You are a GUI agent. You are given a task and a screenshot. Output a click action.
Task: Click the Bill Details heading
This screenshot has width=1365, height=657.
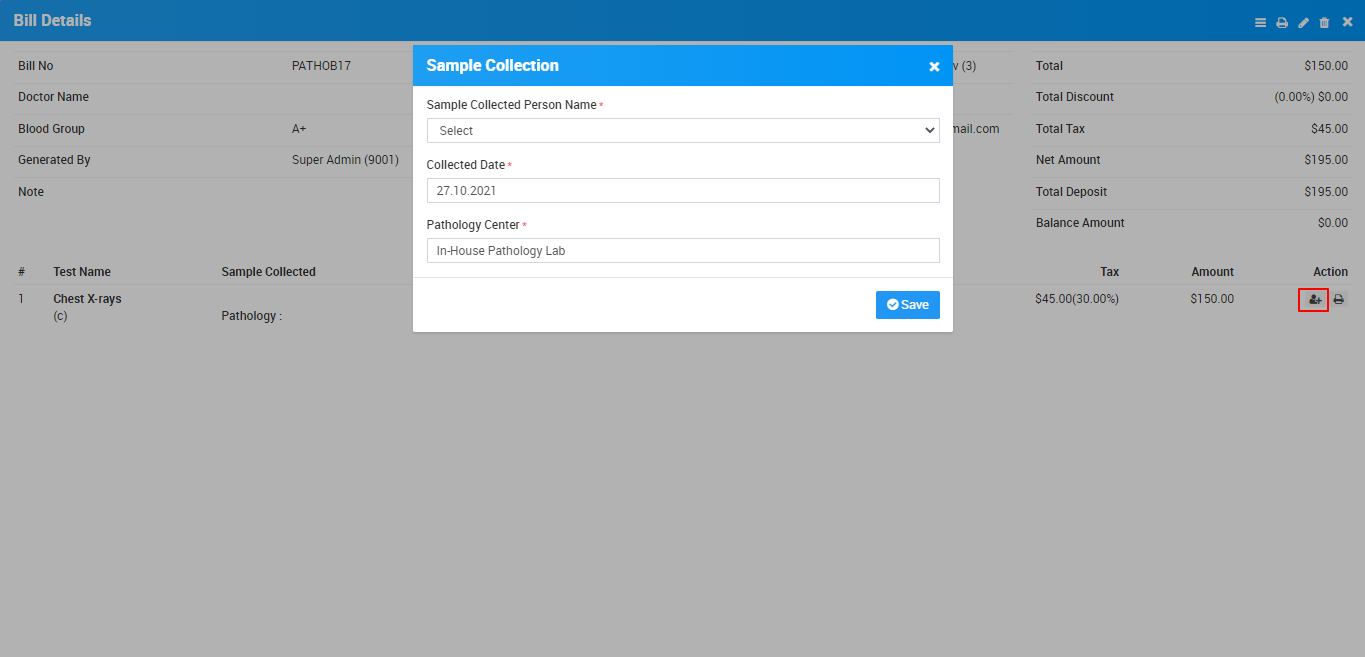52,21
